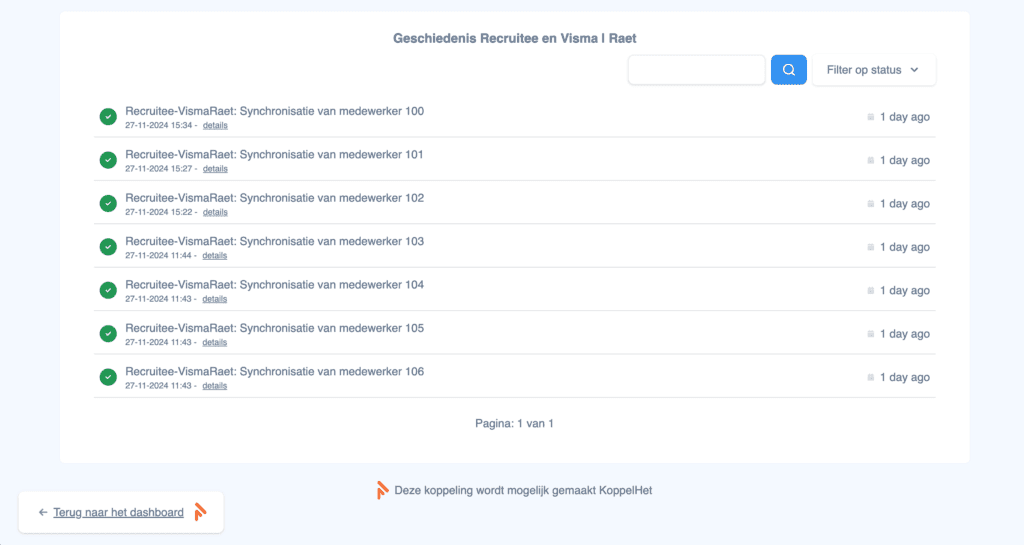1024x545 pixels.
Task: Click the 'Pagina: 1 van 1' pagination text
Action: (x=514, y=423)
